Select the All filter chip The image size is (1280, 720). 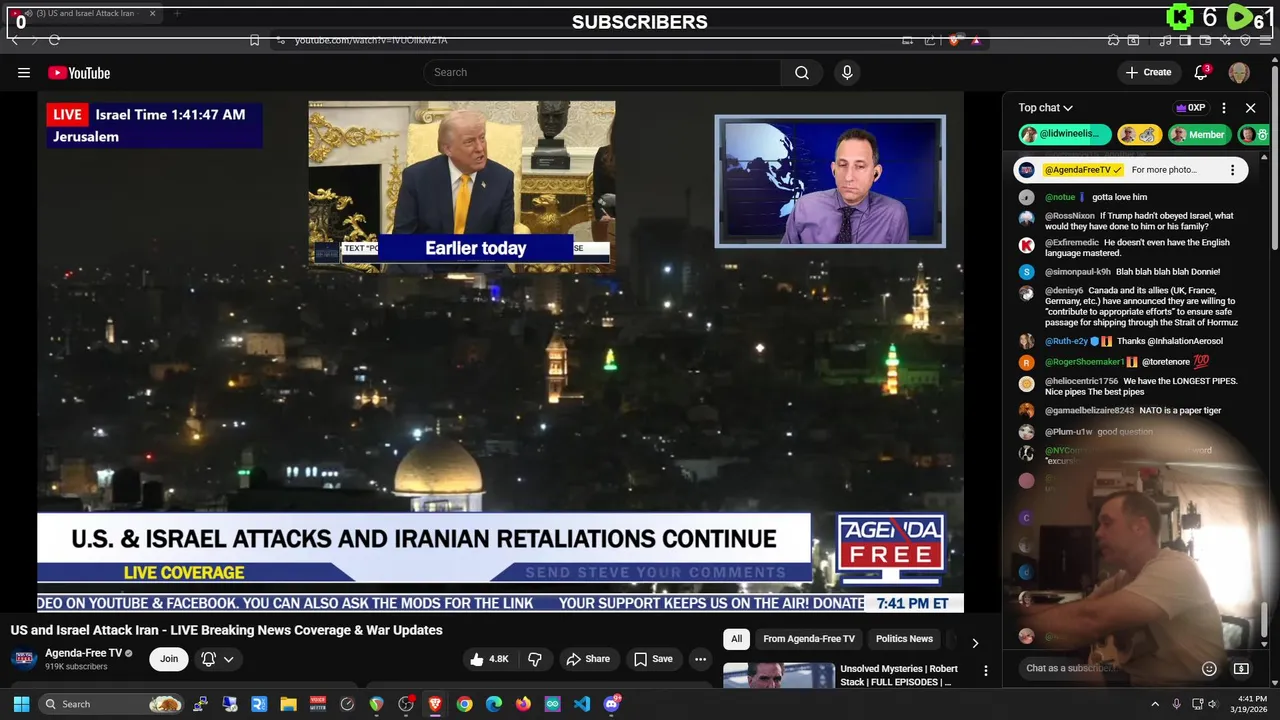[737, 639]
